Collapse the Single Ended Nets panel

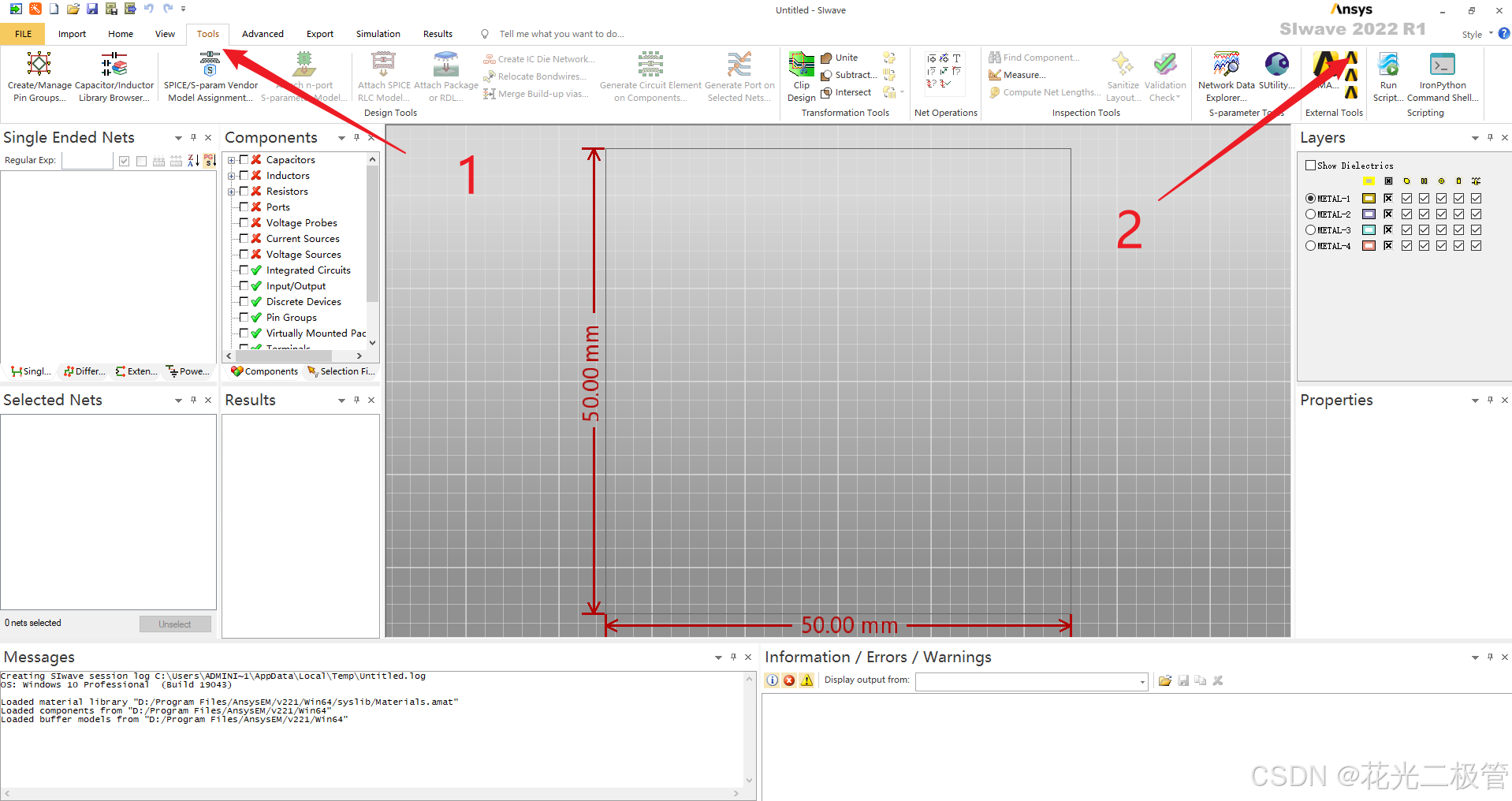tap(178, 137)
